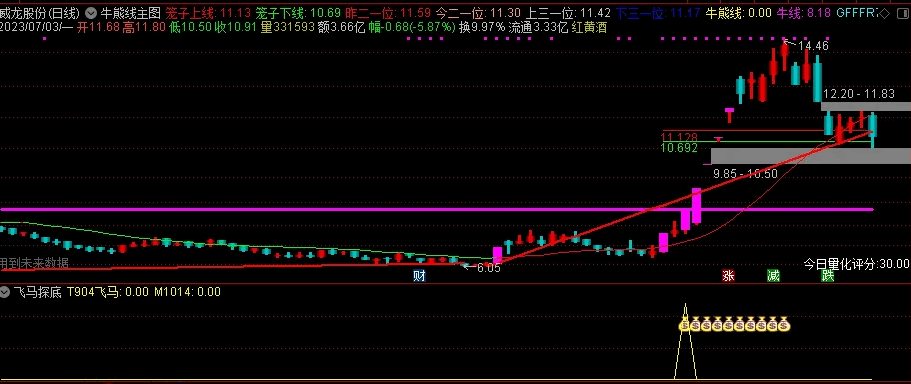Viewport: 911px width, 384px height.
Task: Click the cyan GFFFR label
Action: (x=857, y=13)
